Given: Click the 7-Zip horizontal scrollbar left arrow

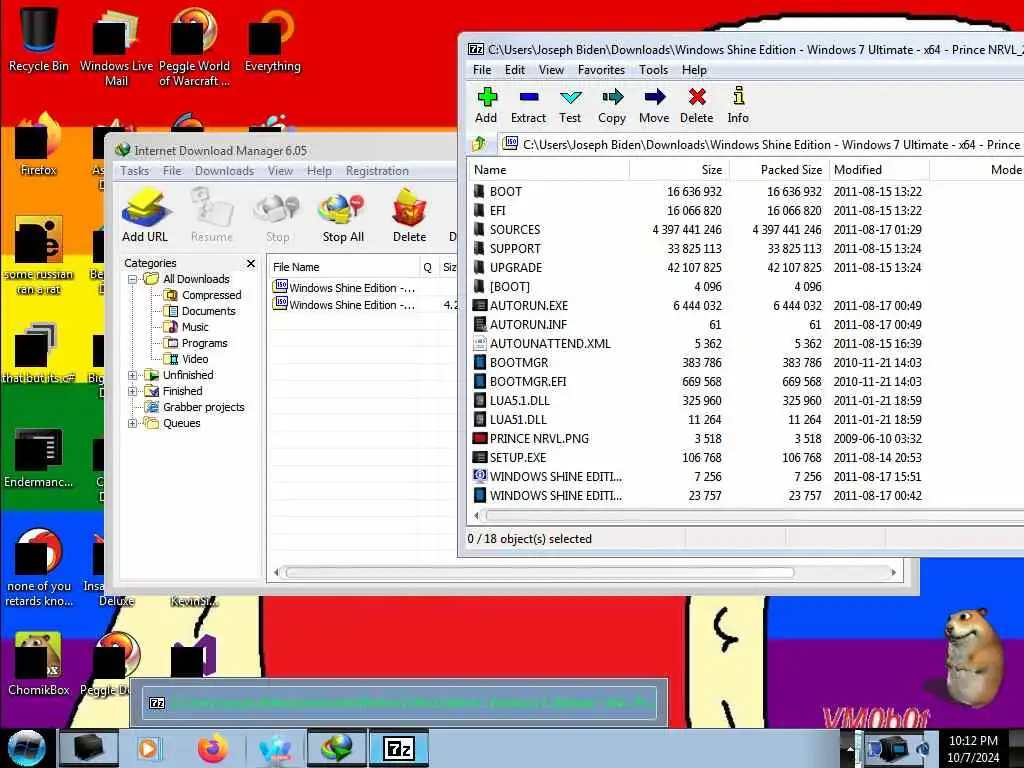Looking at the screenshot, I should point(476,516).
